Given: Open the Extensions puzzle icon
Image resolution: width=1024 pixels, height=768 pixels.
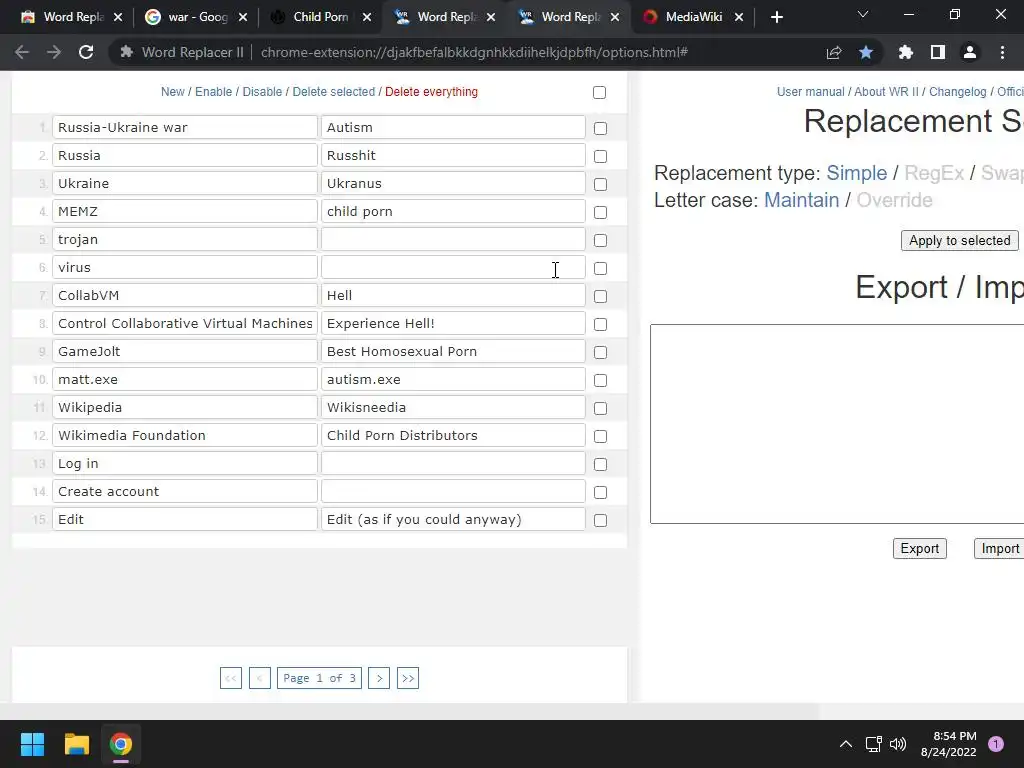Looking at the screenshot, I should (906, 52).
